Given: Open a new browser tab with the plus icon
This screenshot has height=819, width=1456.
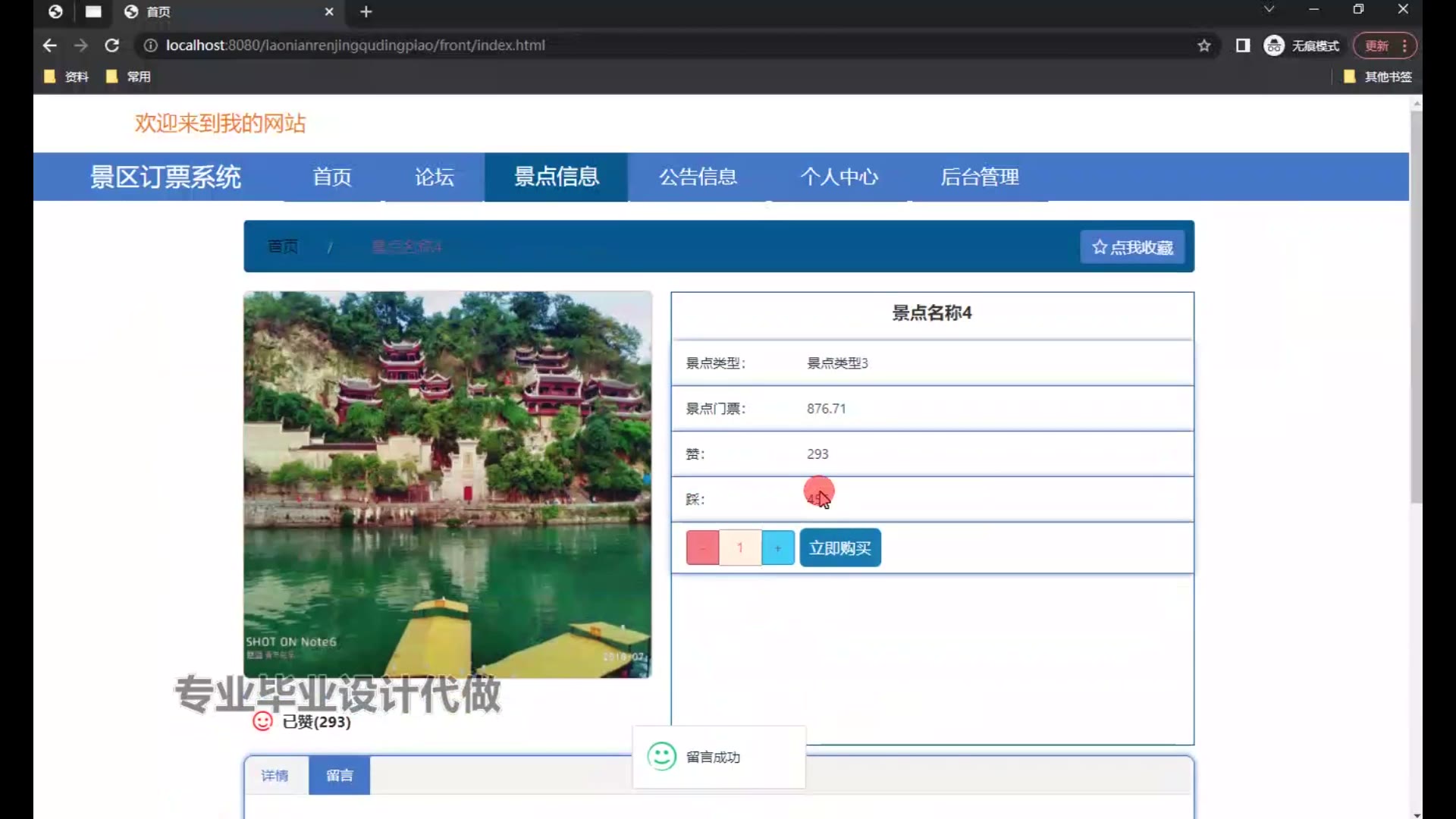Looking at the screenshot, I should pyautogui.click(x=366, y=11).
